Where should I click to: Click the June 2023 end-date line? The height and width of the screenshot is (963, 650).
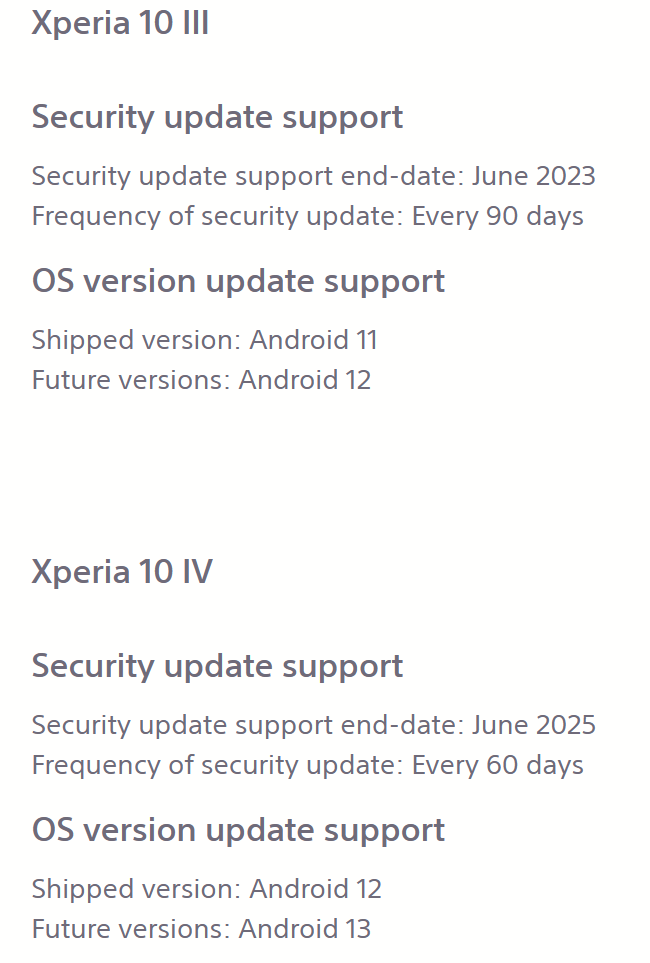click(313, 176)
